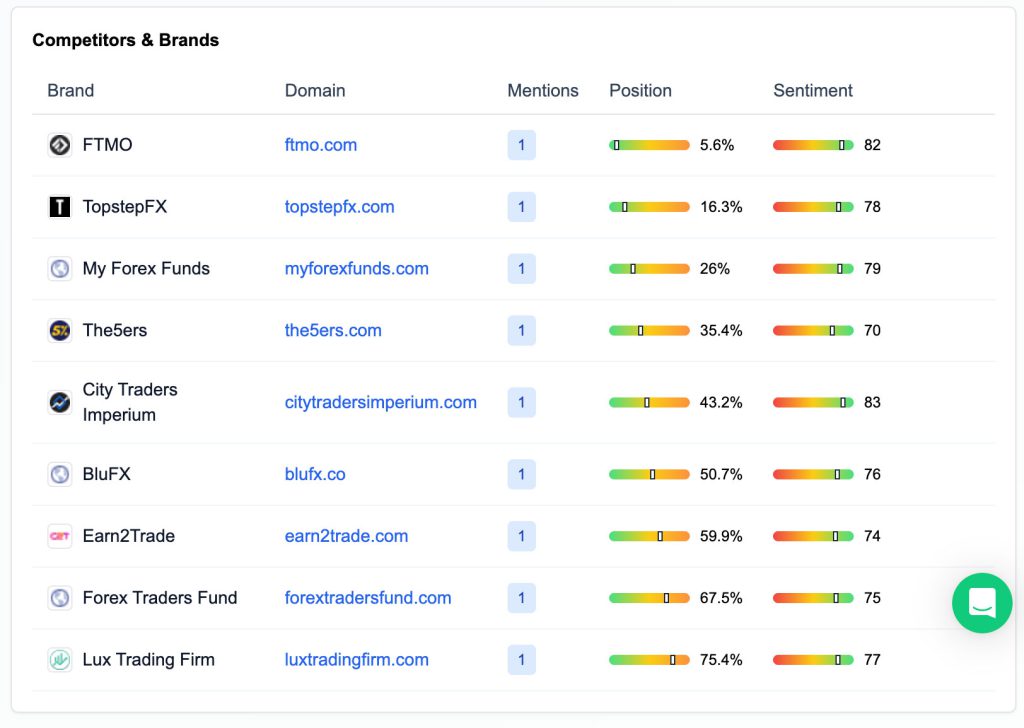Click the My Forex Funds brand icon
Screen dimensions: 1024x728
tap(60, 269)
